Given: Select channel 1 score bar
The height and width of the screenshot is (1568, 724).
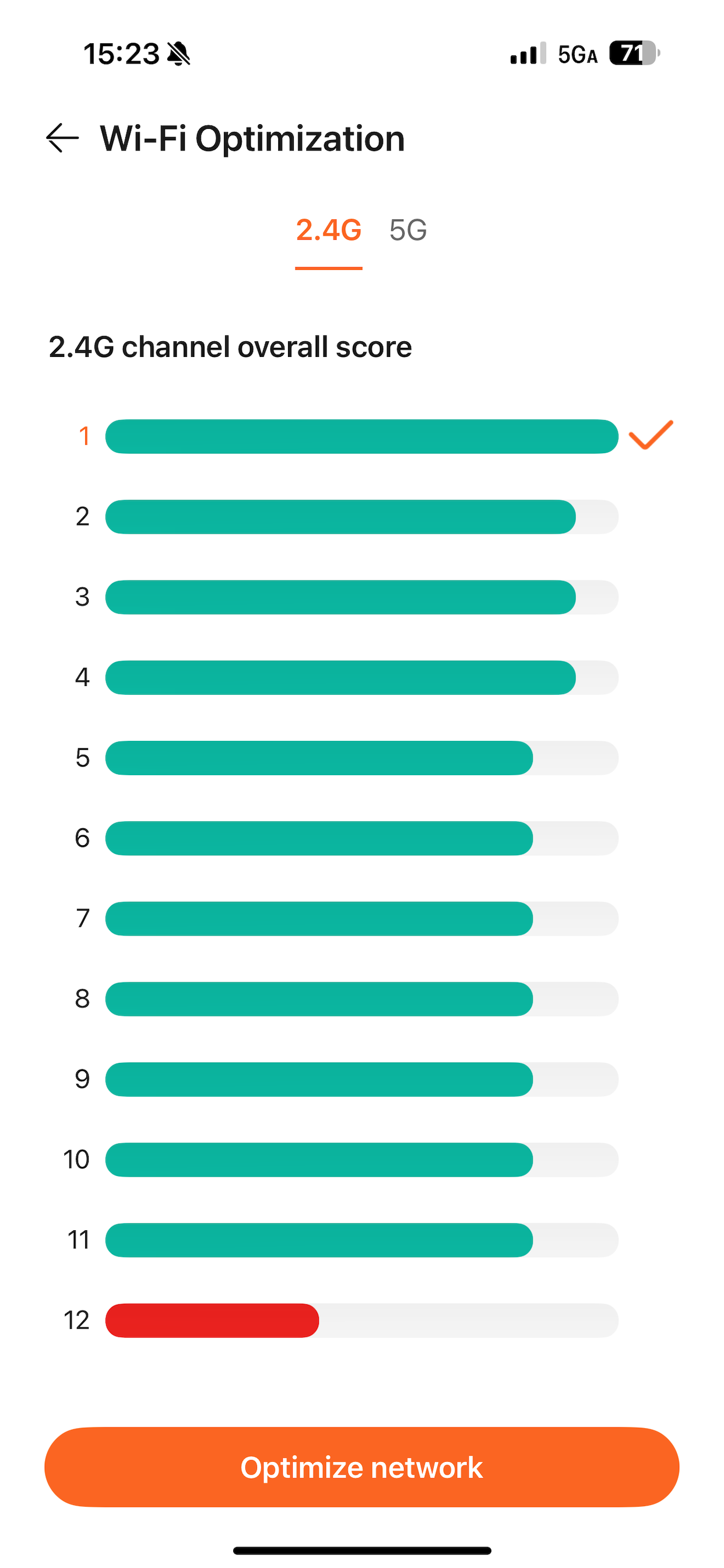Looking at the screenshot, I should tap(362, 436).
